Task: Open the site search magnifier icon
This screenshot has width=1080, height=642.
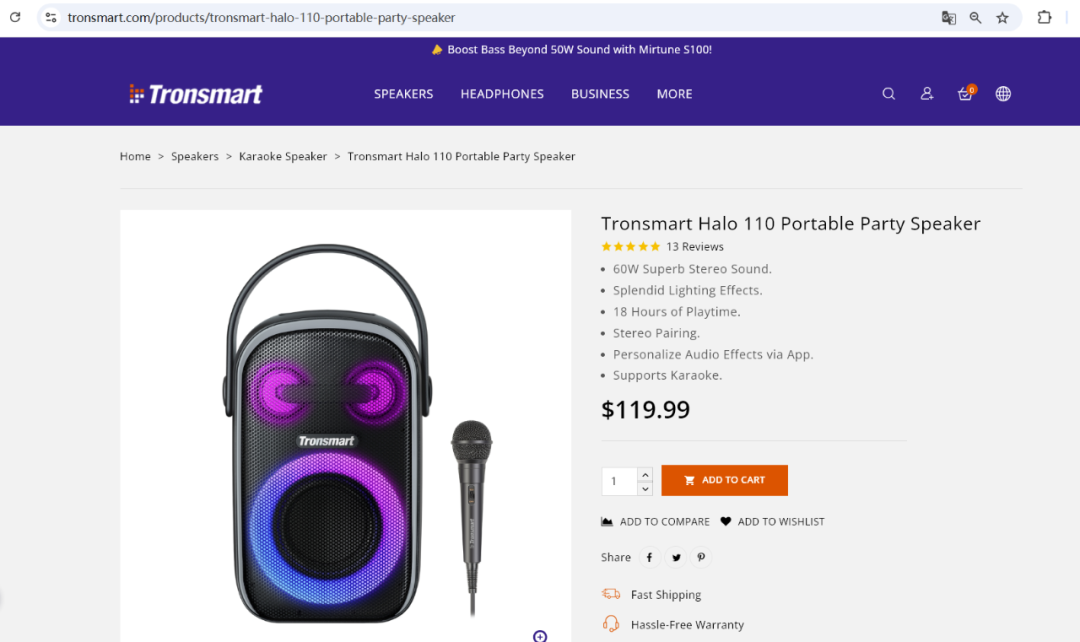Action: click(889, 94)
